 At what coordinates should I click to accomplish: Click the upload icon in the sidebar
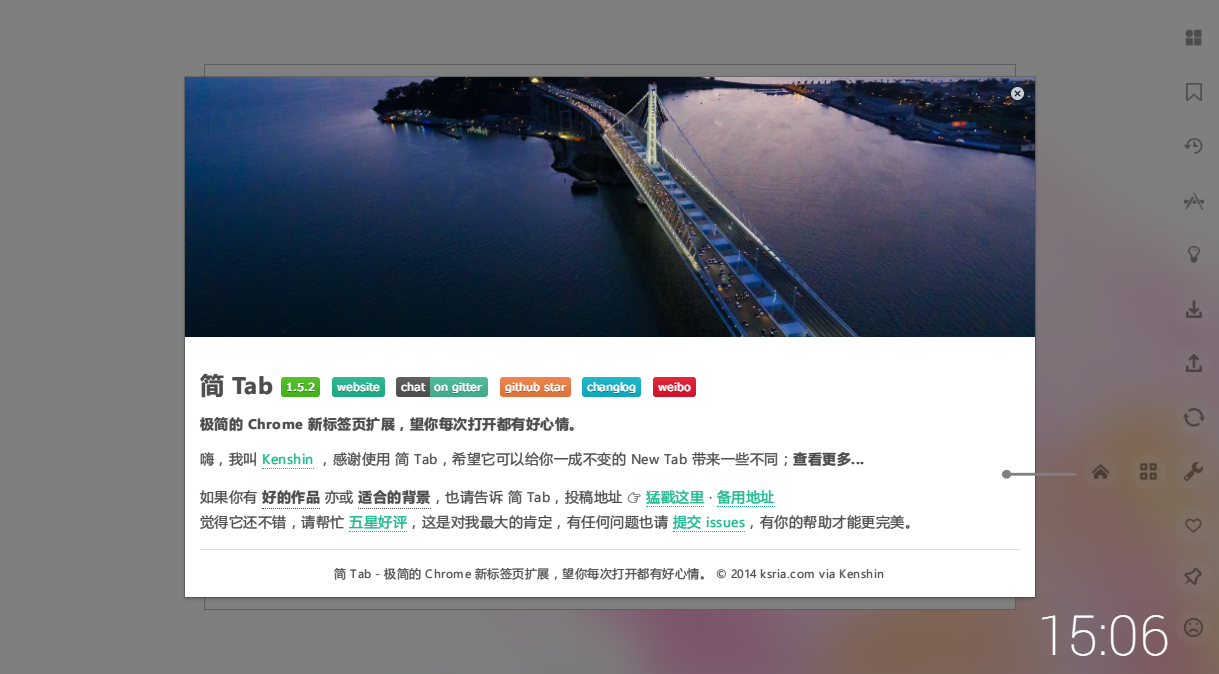pos(1193,363)
